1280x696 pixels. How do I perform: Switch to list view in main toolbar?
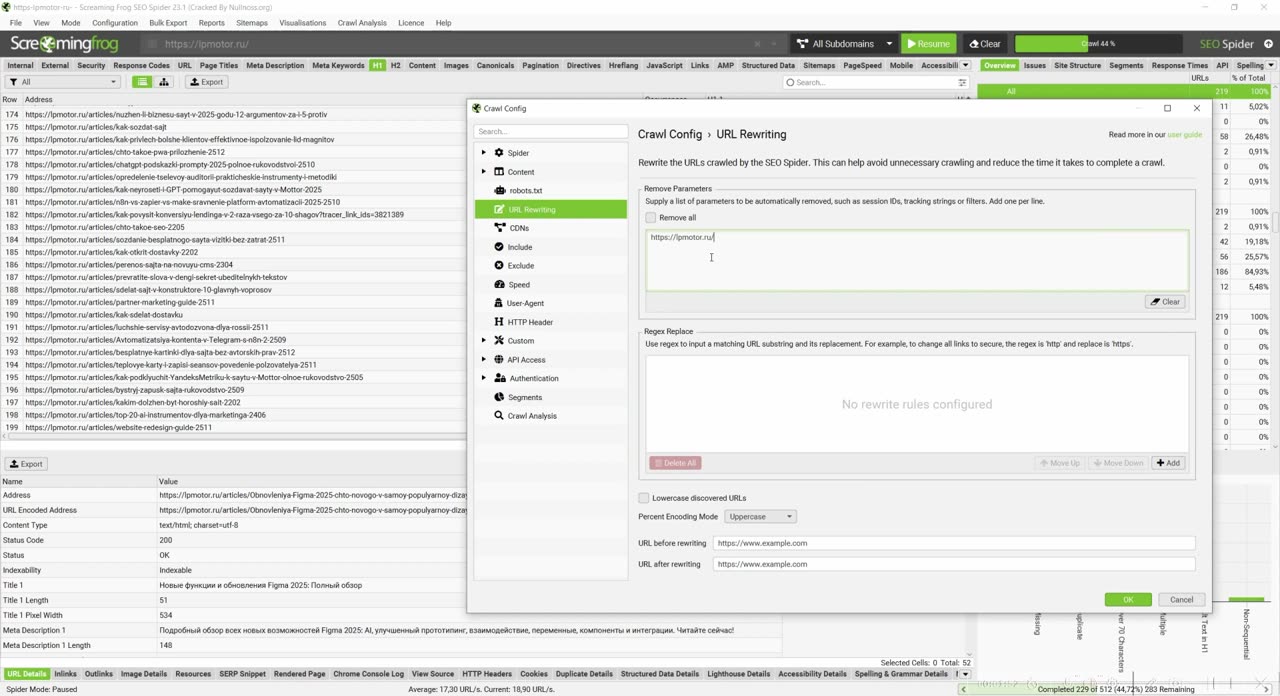142,82
